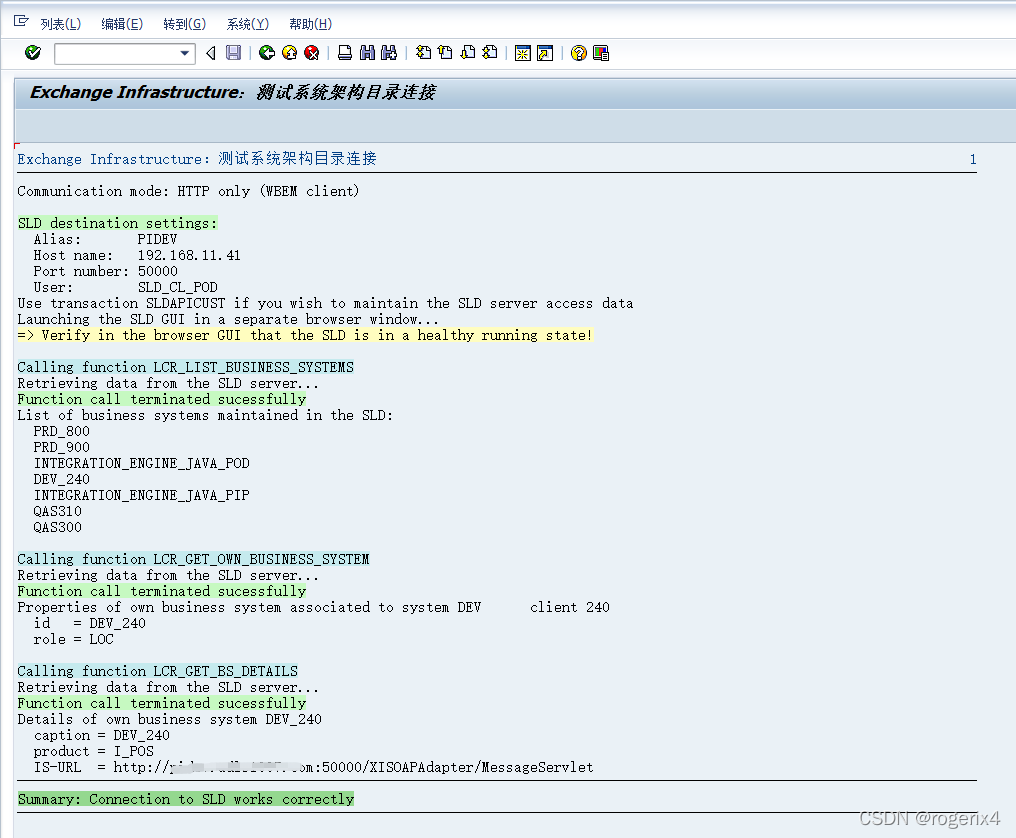Click the yellow Exit icon

point(289,53)
